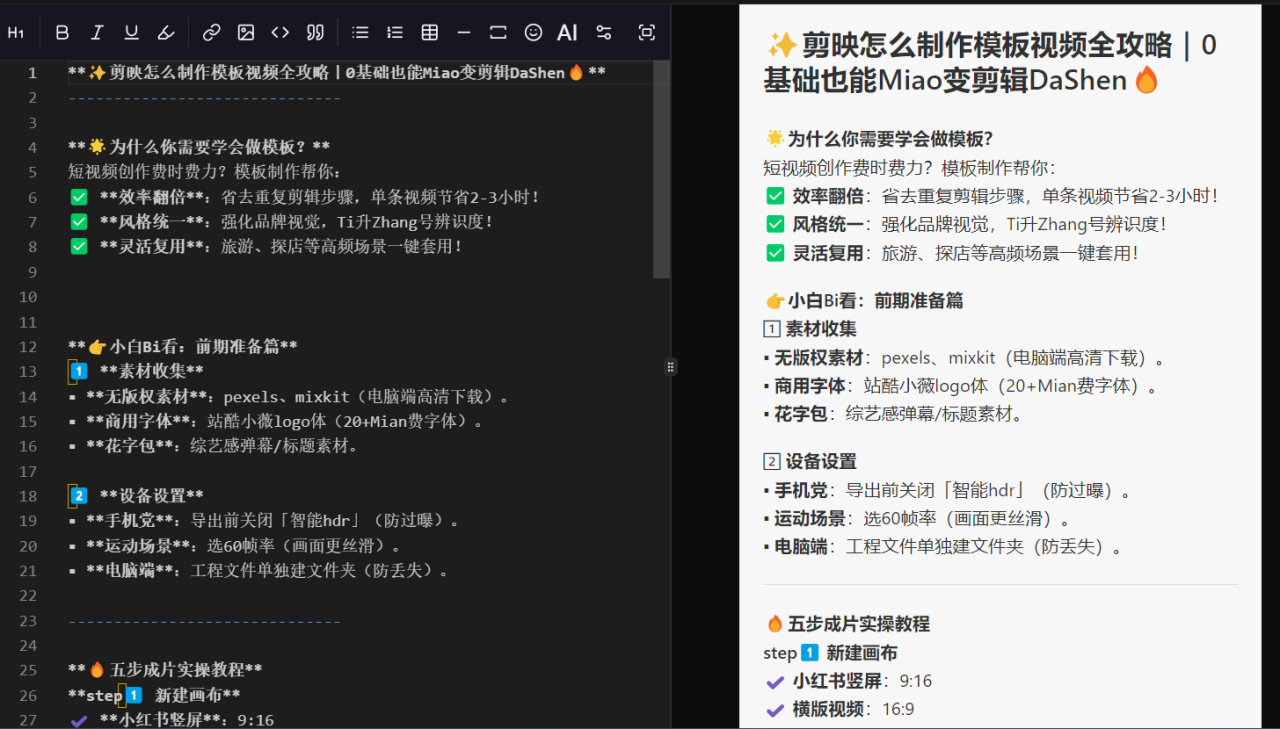Toggle bold formatting in the toolbar
The height and width of the screenshot is (729, 1280).
62,33
